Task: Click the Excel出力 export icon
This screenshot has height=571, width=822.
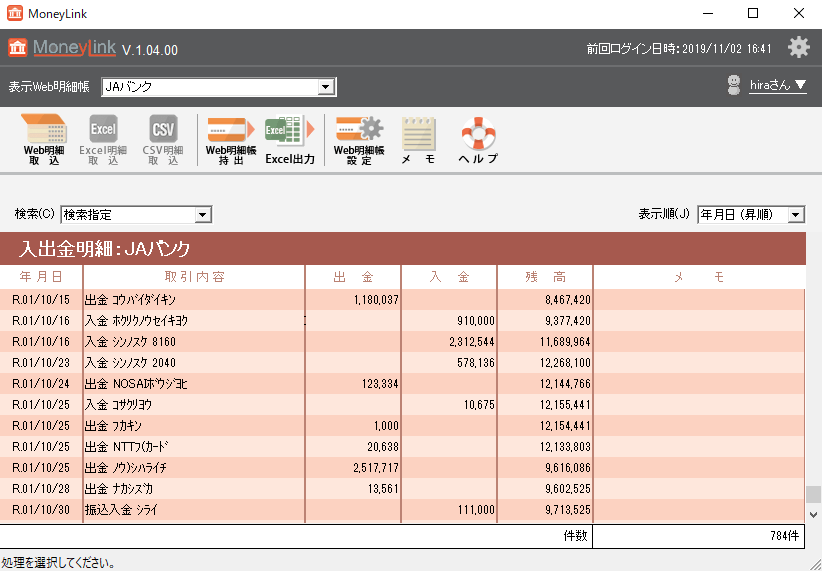Action: coord(290,139)
